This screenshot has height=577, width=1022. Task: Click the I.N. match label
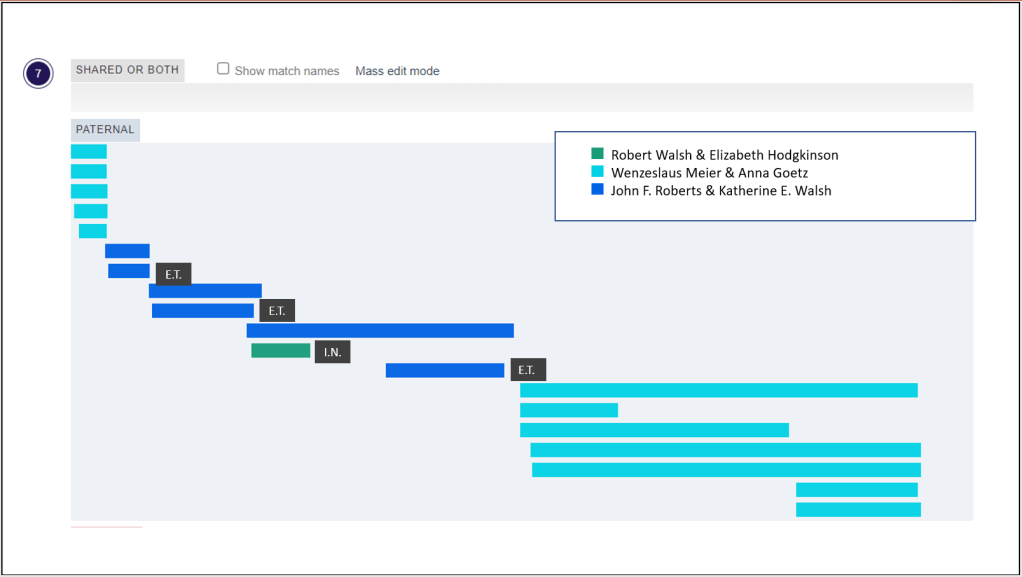[332, 352]
